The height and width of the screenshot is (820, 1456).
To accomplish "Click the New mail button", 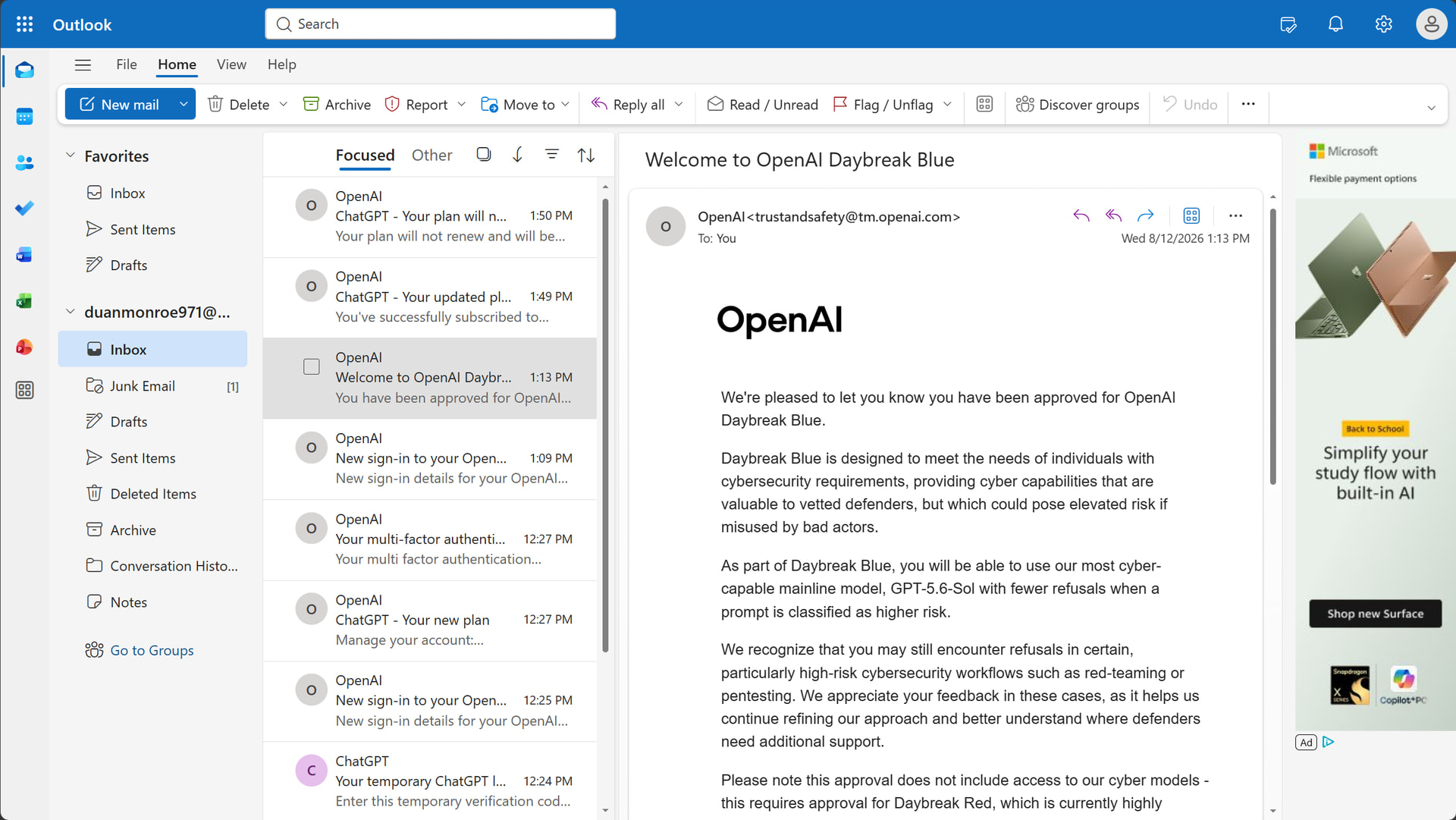I will click(120, 105).
